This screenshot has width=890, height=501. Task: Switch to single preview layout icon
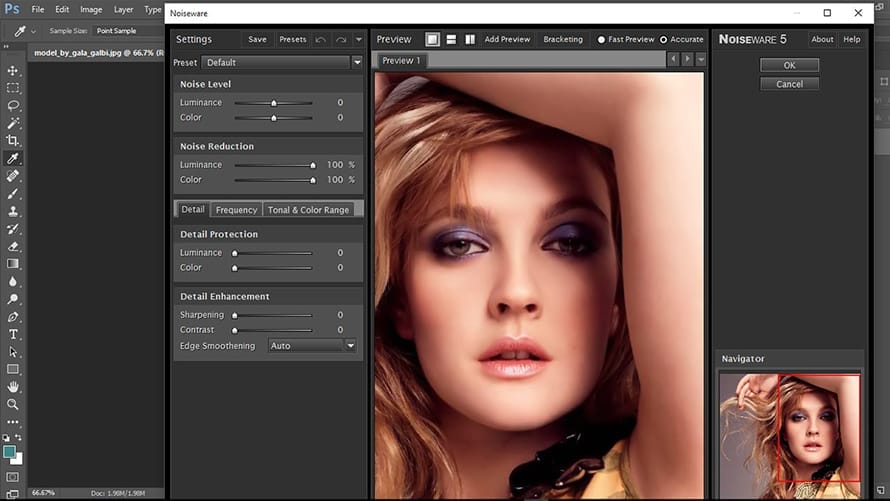click(x=432, y=40)
